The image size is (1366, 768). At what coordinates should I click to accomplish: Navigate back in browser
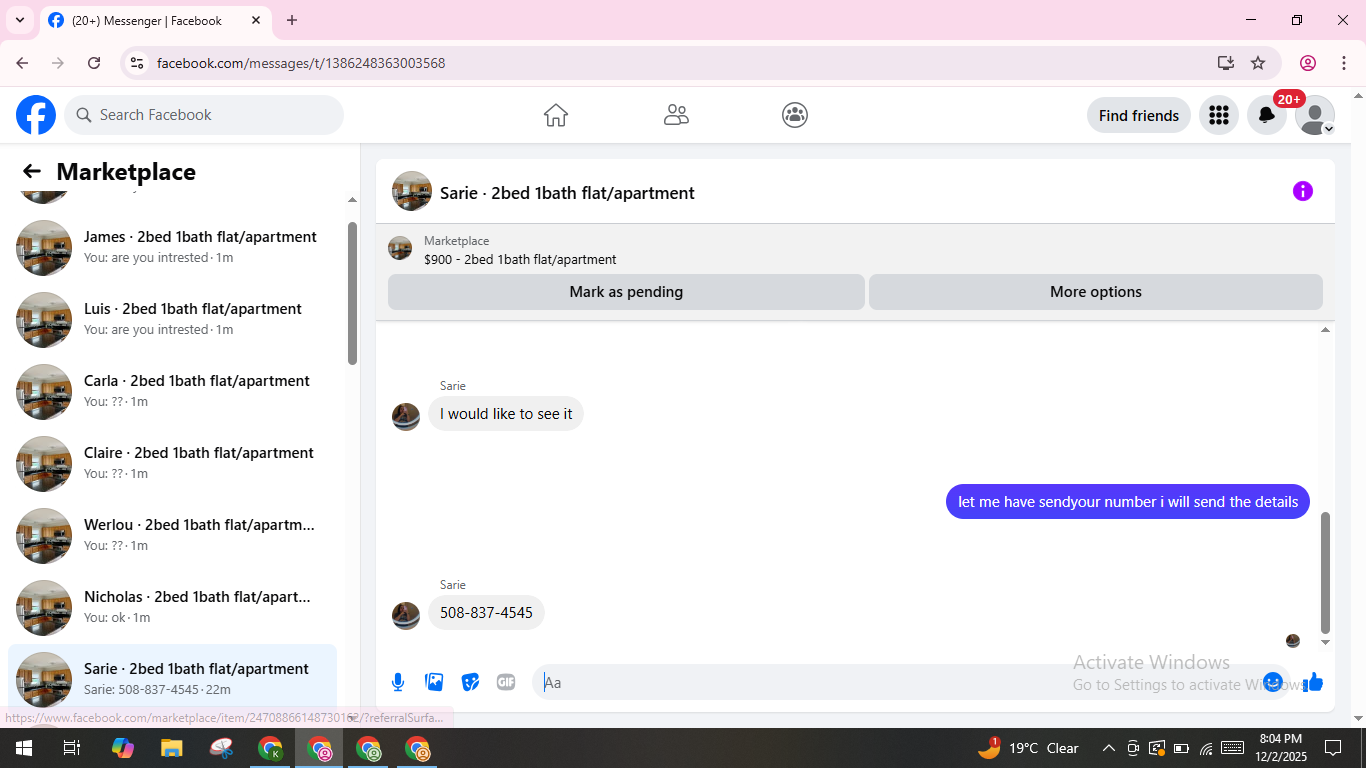22,63
